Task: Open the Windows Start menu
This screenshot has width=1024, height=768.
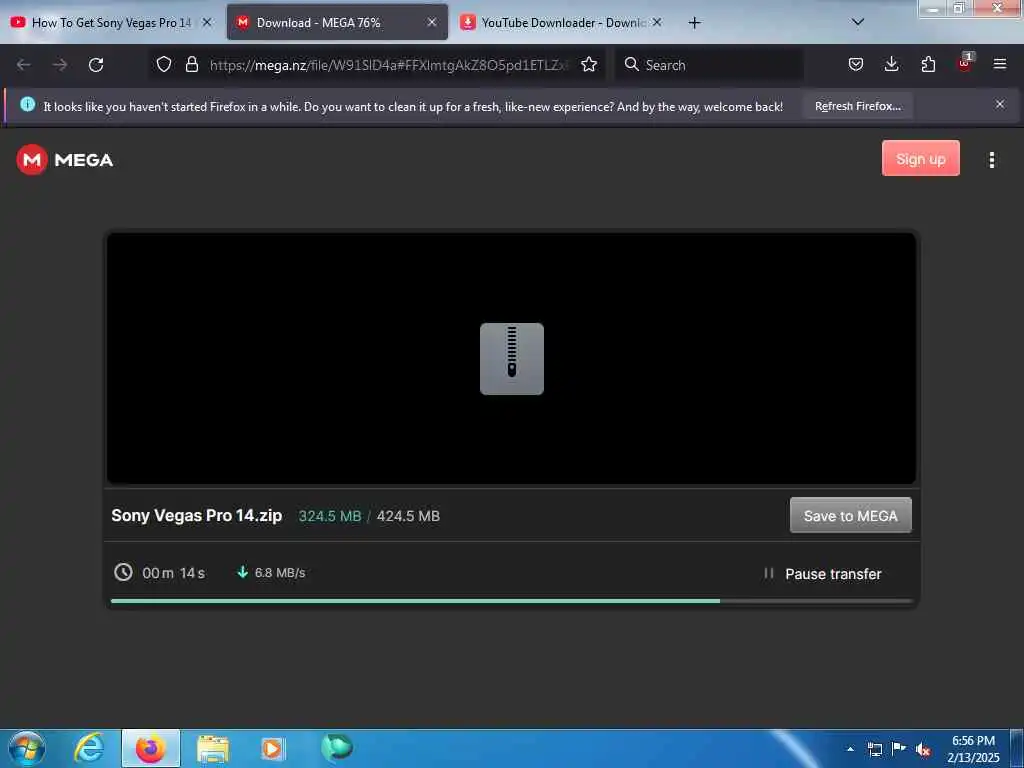Action: [x=27, y=748]
